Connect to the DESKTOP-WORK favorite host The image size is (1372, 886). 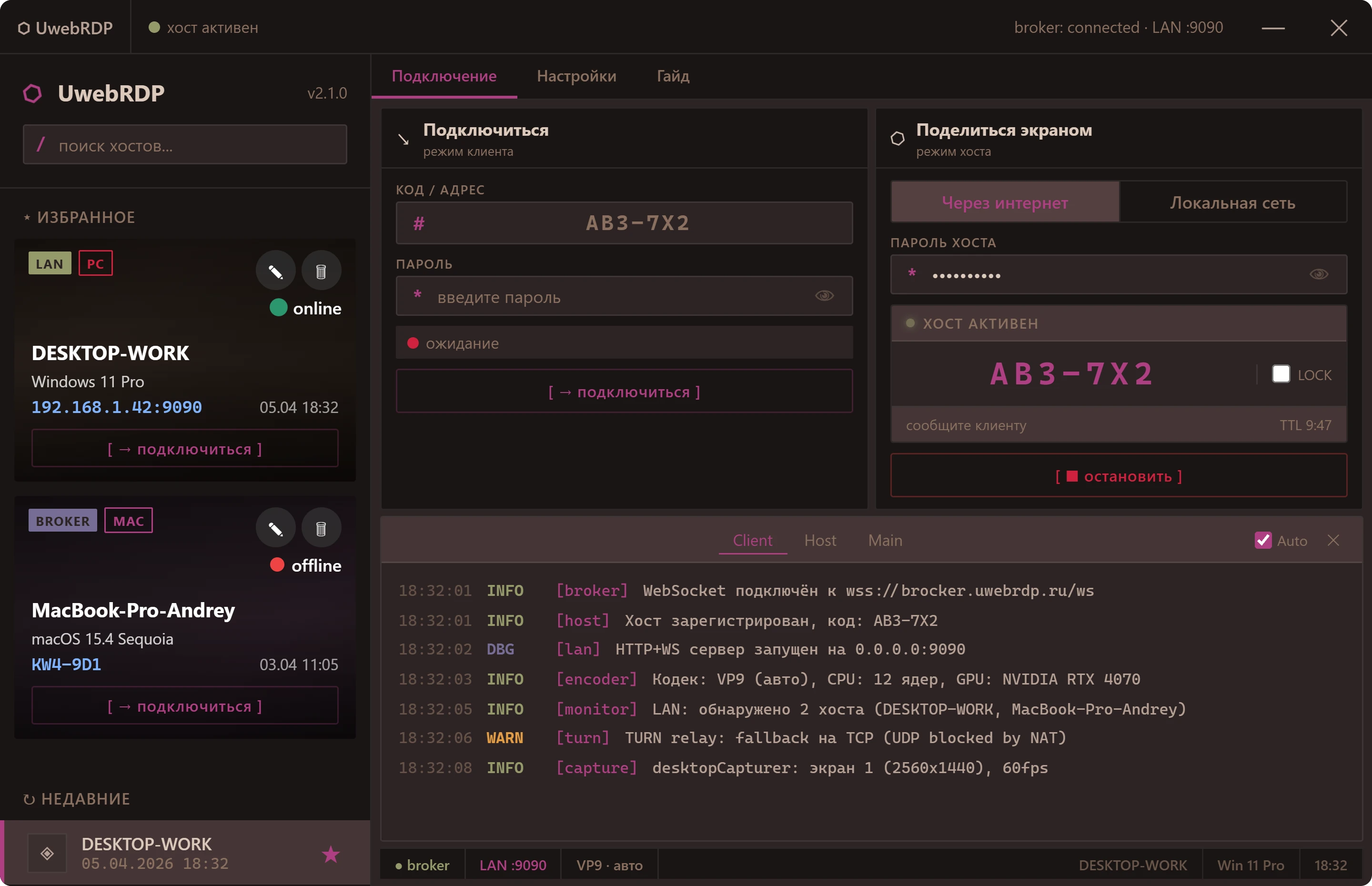(185, 449)
